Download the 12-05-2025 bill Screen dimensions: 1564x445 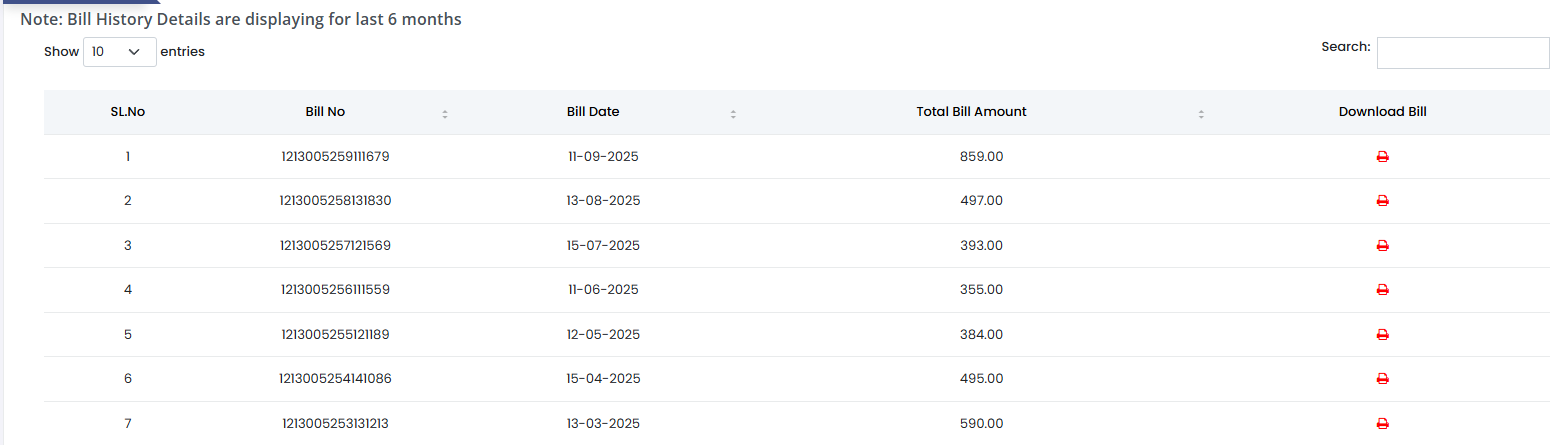[1382, 335]
